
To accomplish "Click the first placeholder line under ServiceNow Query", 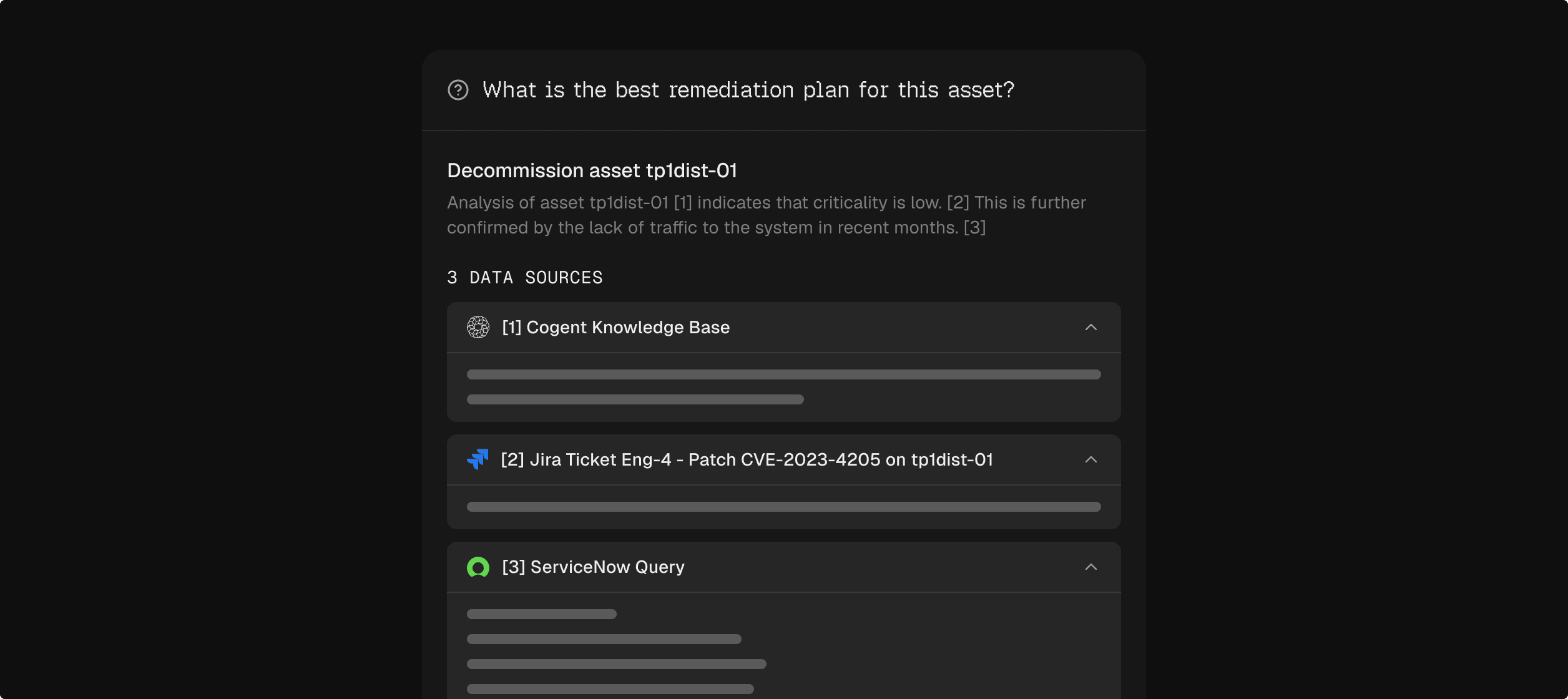I will [541, 614].
